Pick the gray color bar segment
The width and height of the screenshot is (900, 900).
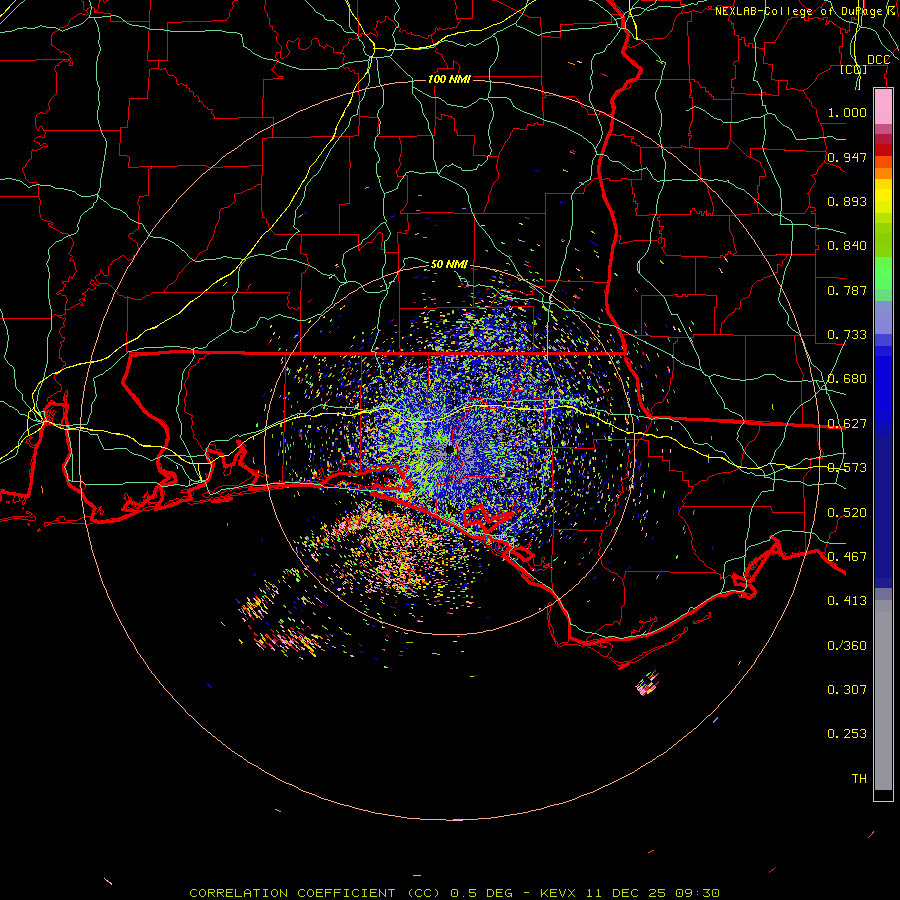point(883,695)
